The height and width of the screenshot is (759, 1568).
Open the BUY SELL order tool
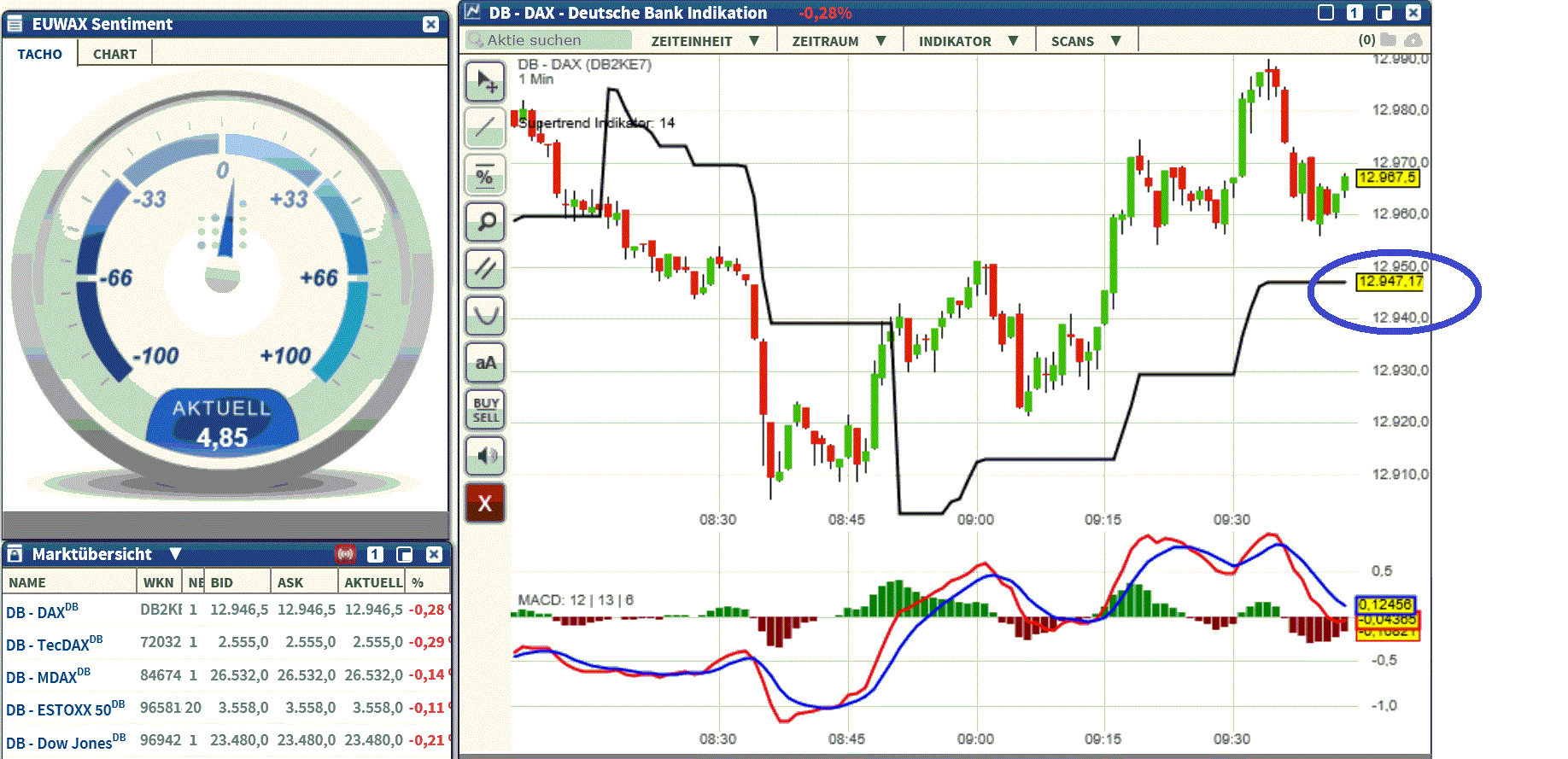point(485,409)
